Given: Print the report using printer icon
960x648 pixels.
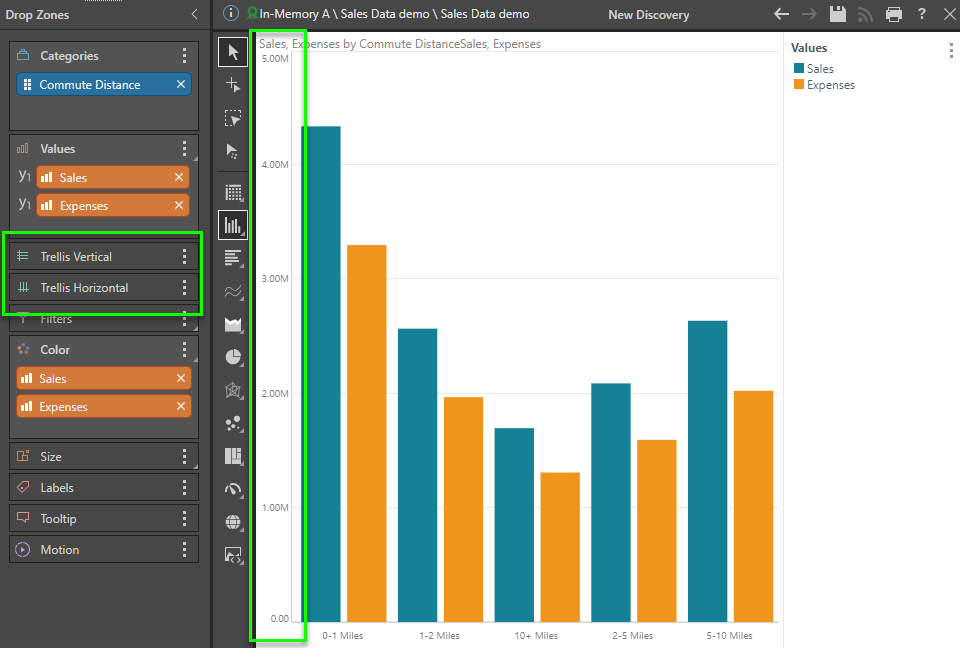Looking at the screenshot, I should (893, 14).
